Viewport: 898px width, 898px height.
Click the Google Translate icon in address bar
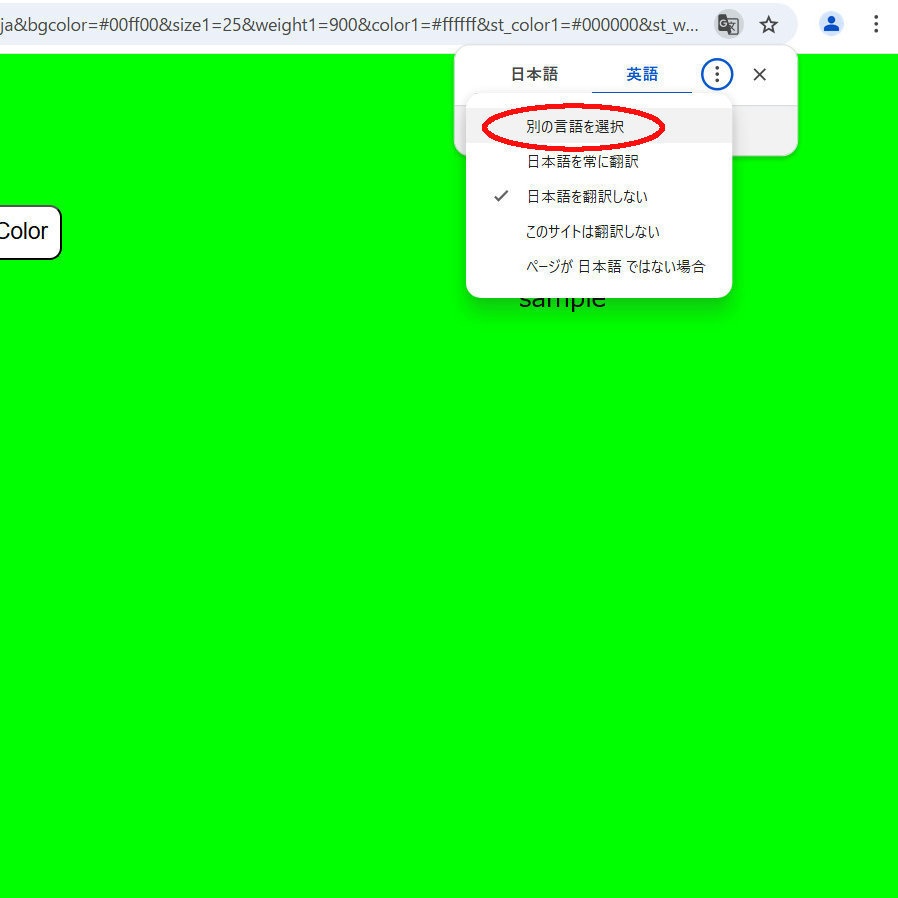click(x=728, y=25)
